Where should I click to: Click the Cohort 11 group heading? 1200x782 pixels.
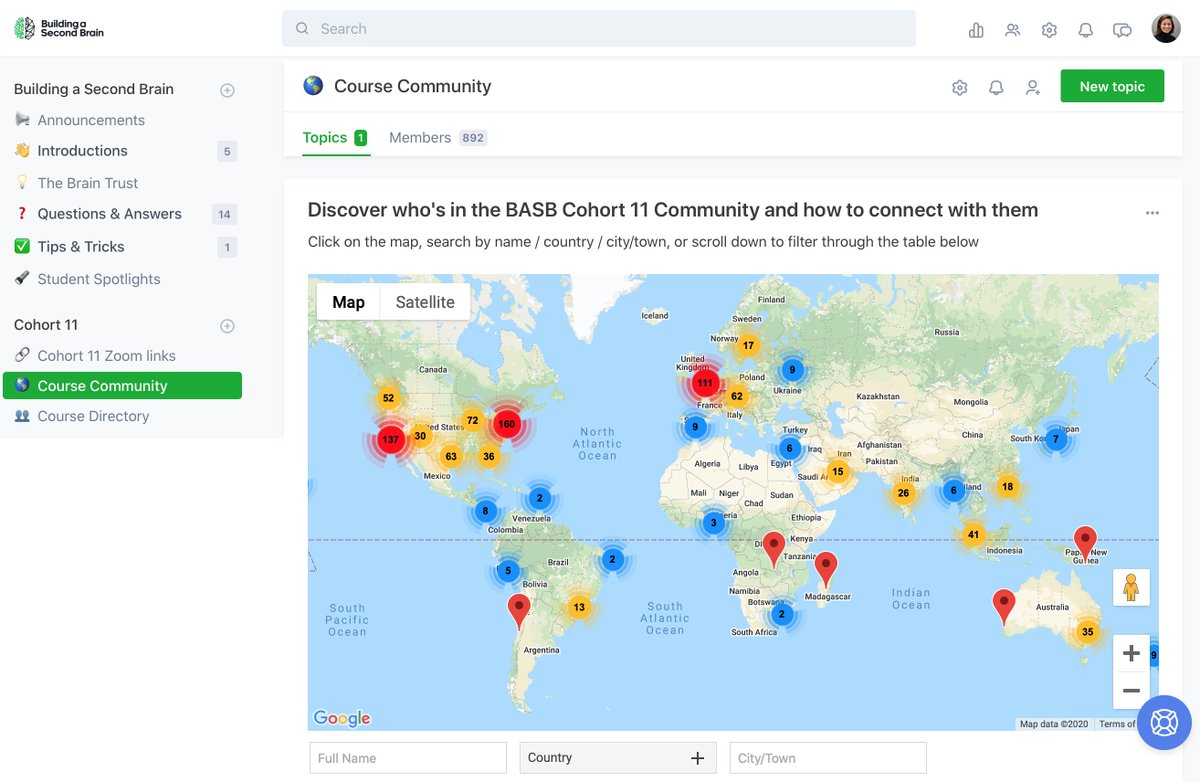(46, 325)
